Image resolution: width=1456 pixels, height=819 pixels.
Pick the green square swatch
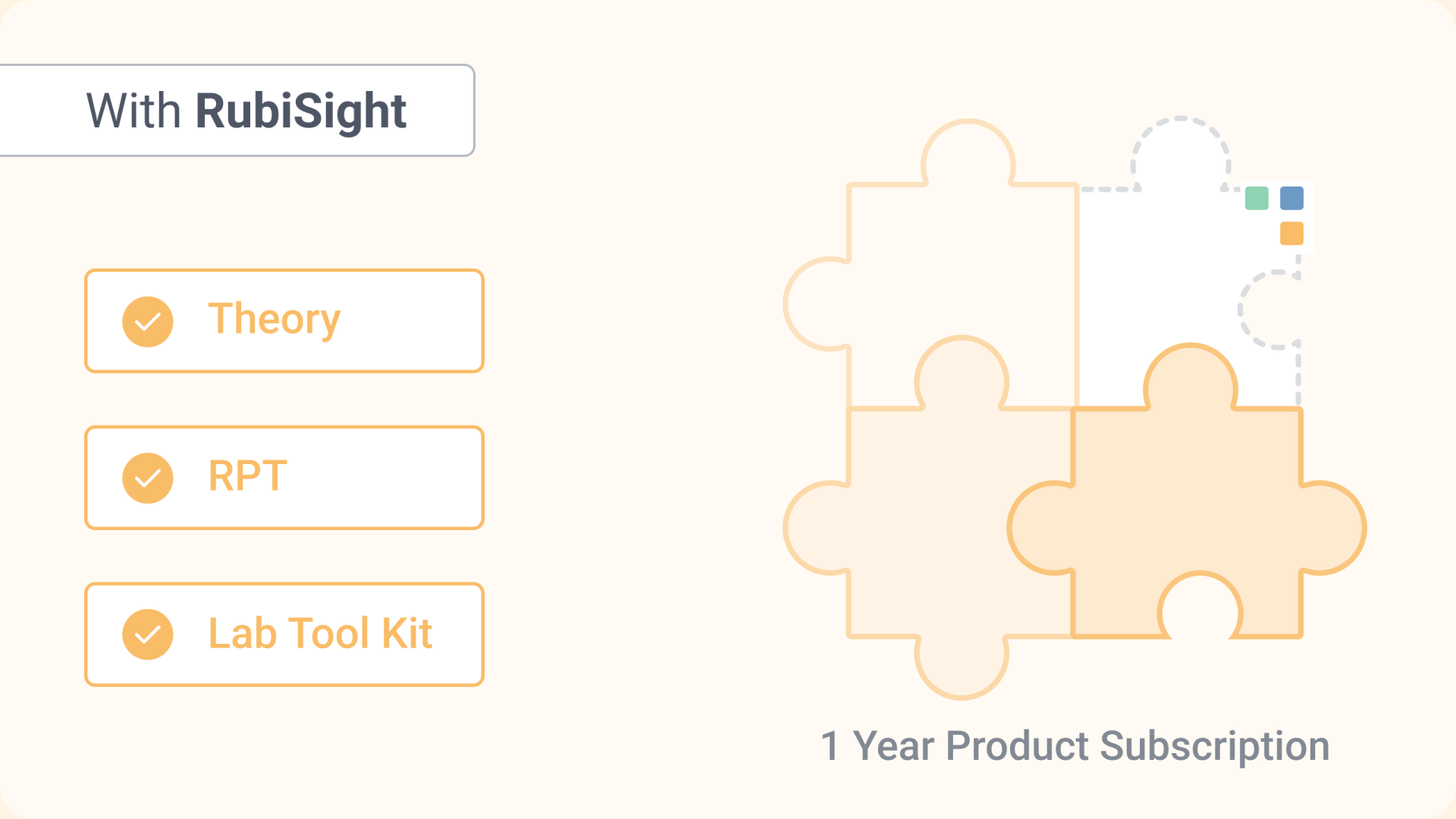pos(1257,199)
